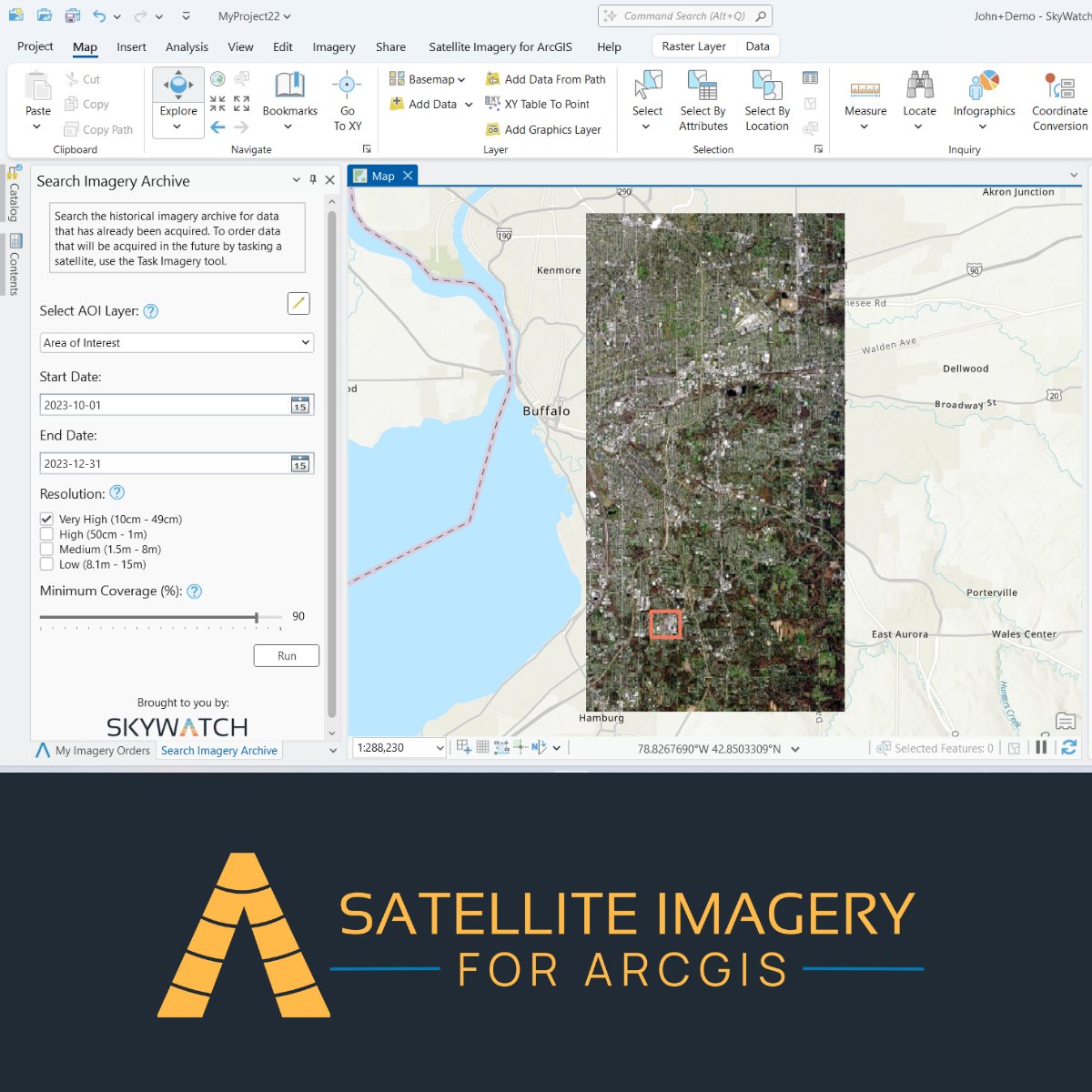Screen dimensions: 1092x1092
Task: Pause map drawing in status bar
Action: pyautogui.click(x=1041, y=747)
